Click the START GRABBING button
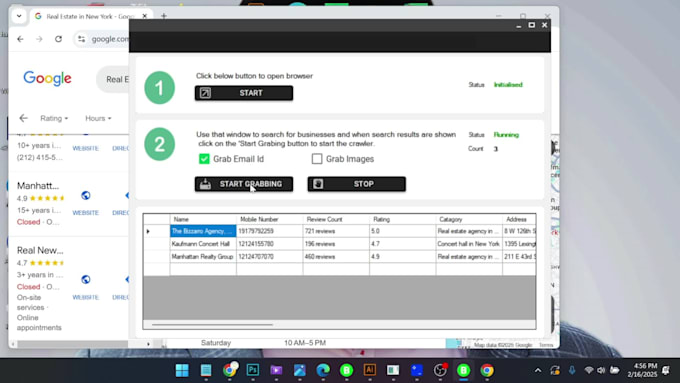Viewport: 680px width, 383px height. click(244, 184)
